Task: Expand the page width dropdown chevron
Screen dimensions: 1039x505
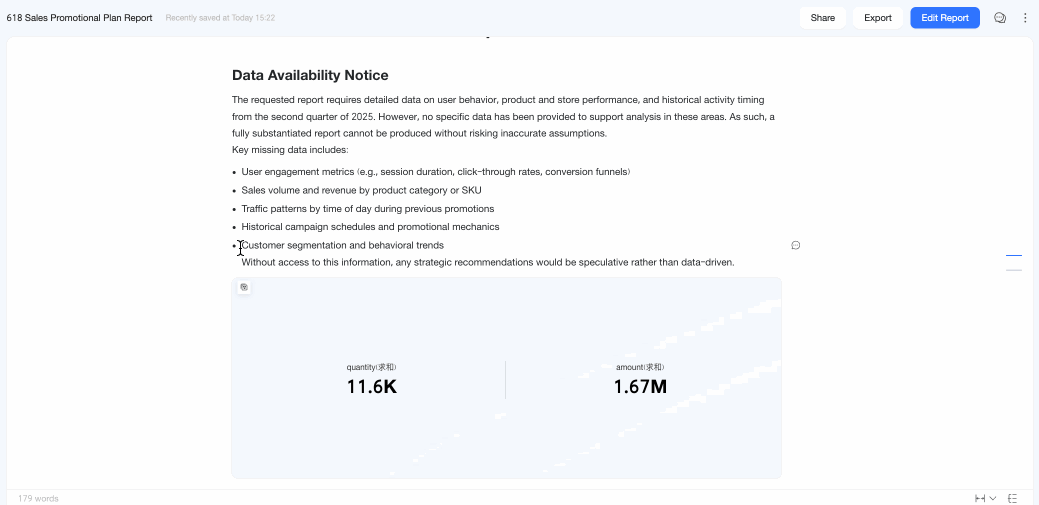Action: pyautogui.click(x=993, y=498)
